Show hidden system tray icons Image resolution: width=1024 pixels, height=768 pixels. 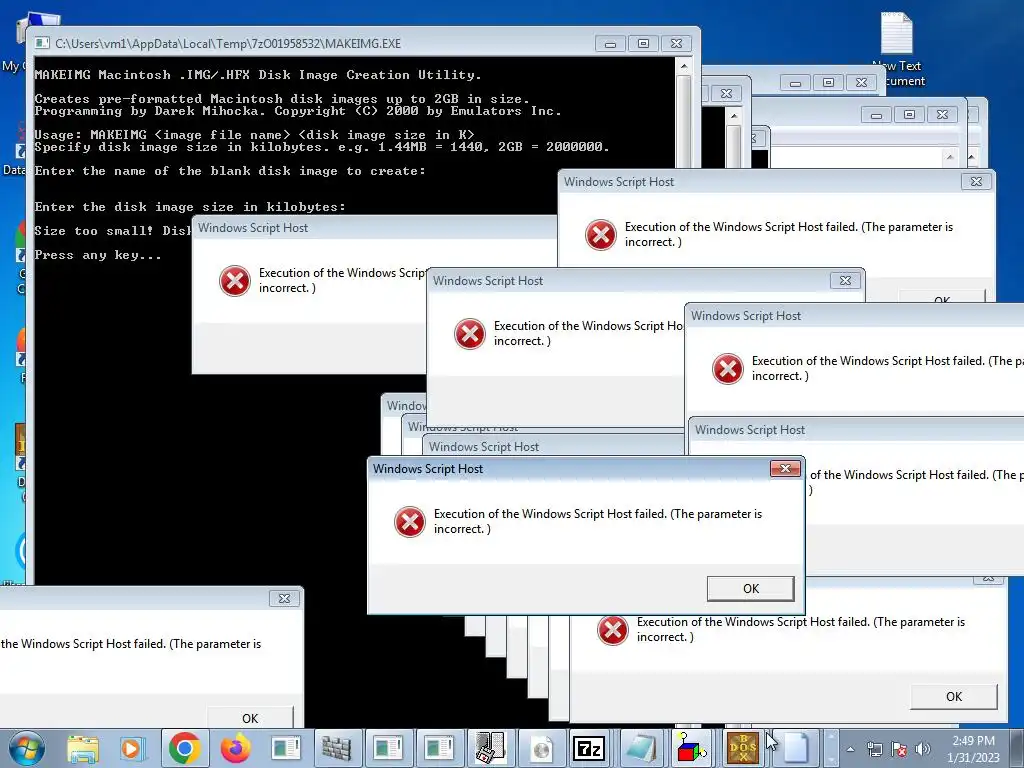click(850, 749)
